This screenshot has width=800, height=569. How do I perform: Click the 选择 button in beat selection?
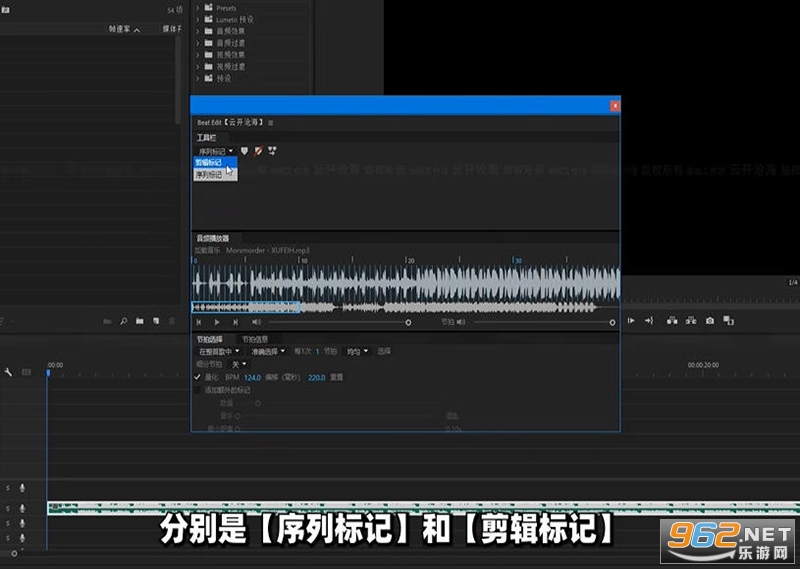pyautogui.click(x=384, y=351)
